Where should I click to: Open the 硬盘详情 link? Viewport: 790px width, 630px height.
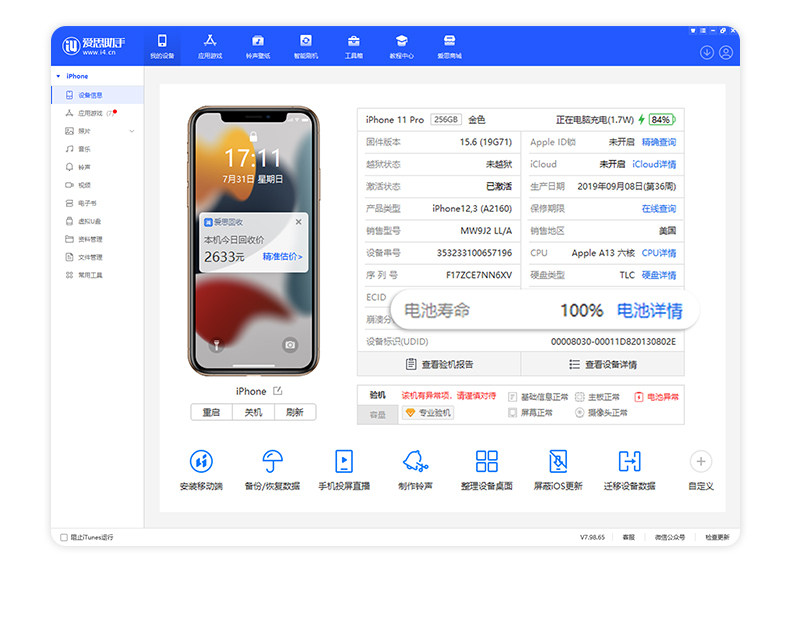[659, 275]
